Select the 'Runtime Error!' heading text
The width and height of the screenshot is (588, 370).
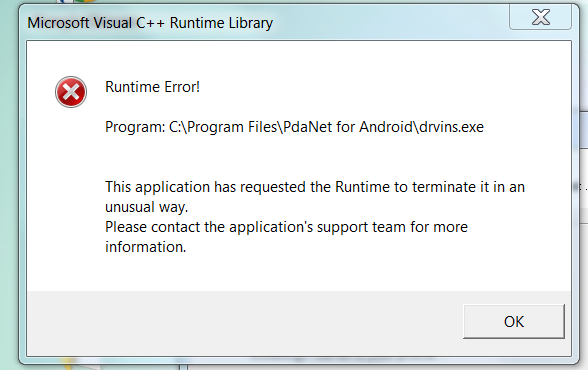pos(152,87)
